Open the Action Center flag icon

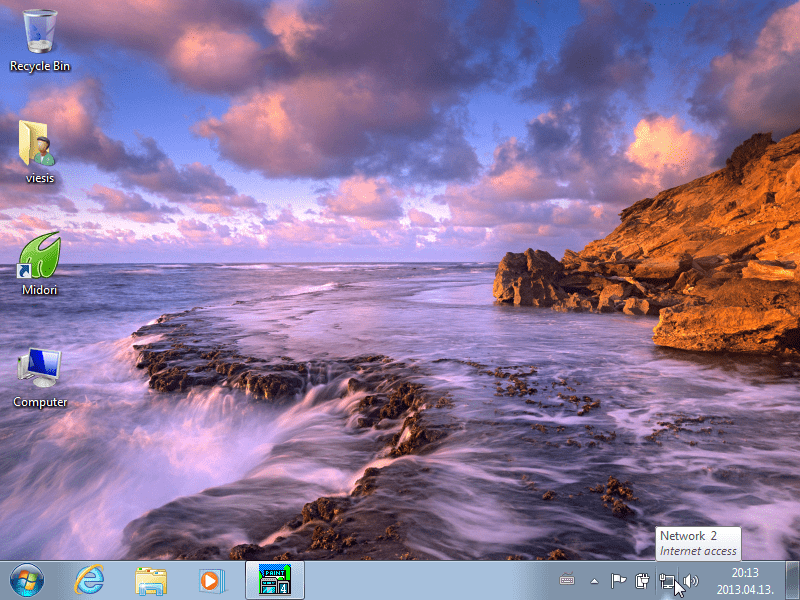click(618, 580)
